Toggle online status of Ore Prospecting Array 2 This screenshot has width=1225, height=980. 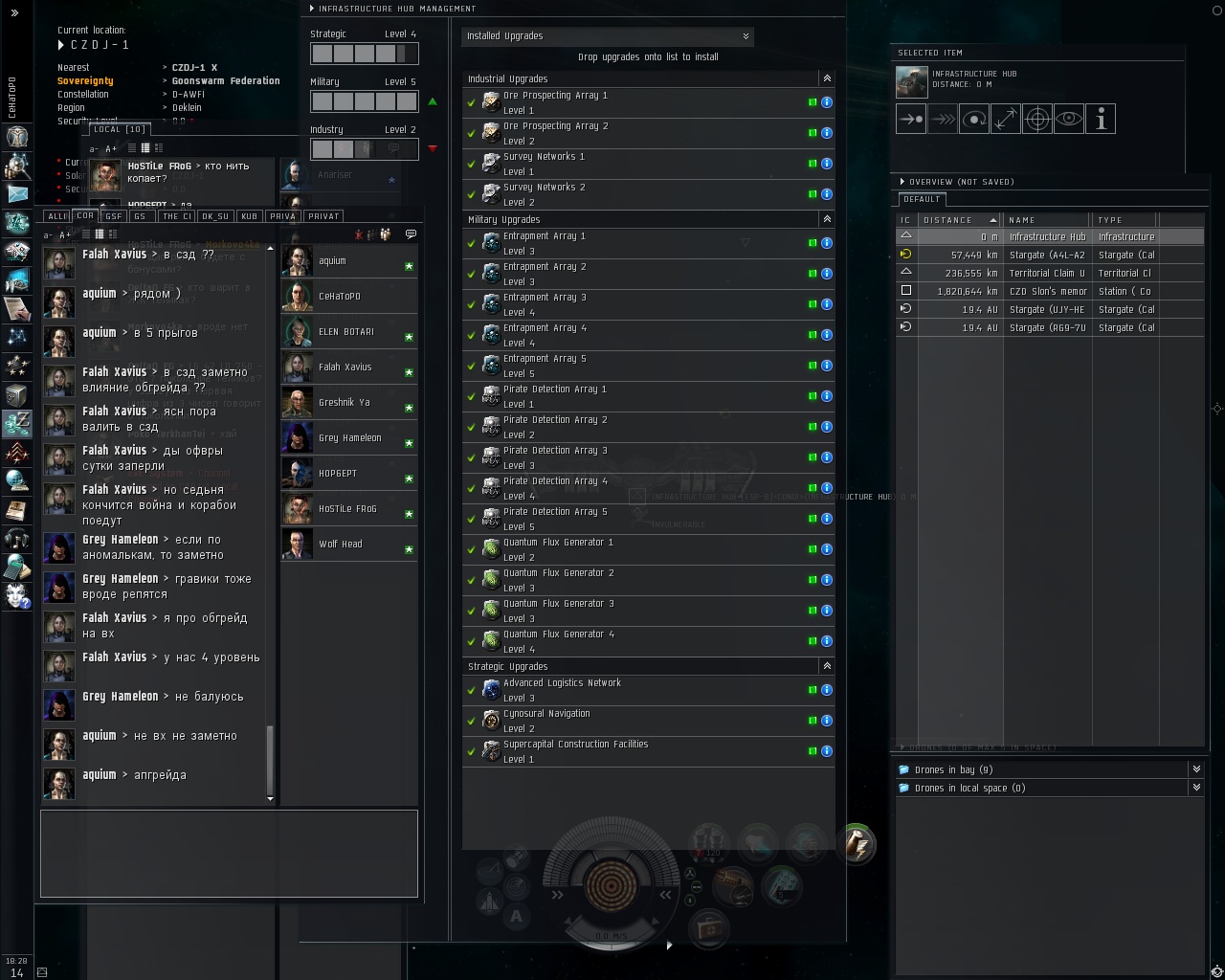point(813,133)
